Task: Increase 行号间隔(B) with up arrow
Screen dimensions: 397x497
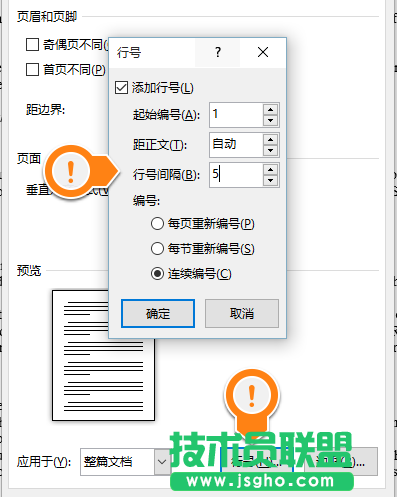Action: (x=270, y=170)
